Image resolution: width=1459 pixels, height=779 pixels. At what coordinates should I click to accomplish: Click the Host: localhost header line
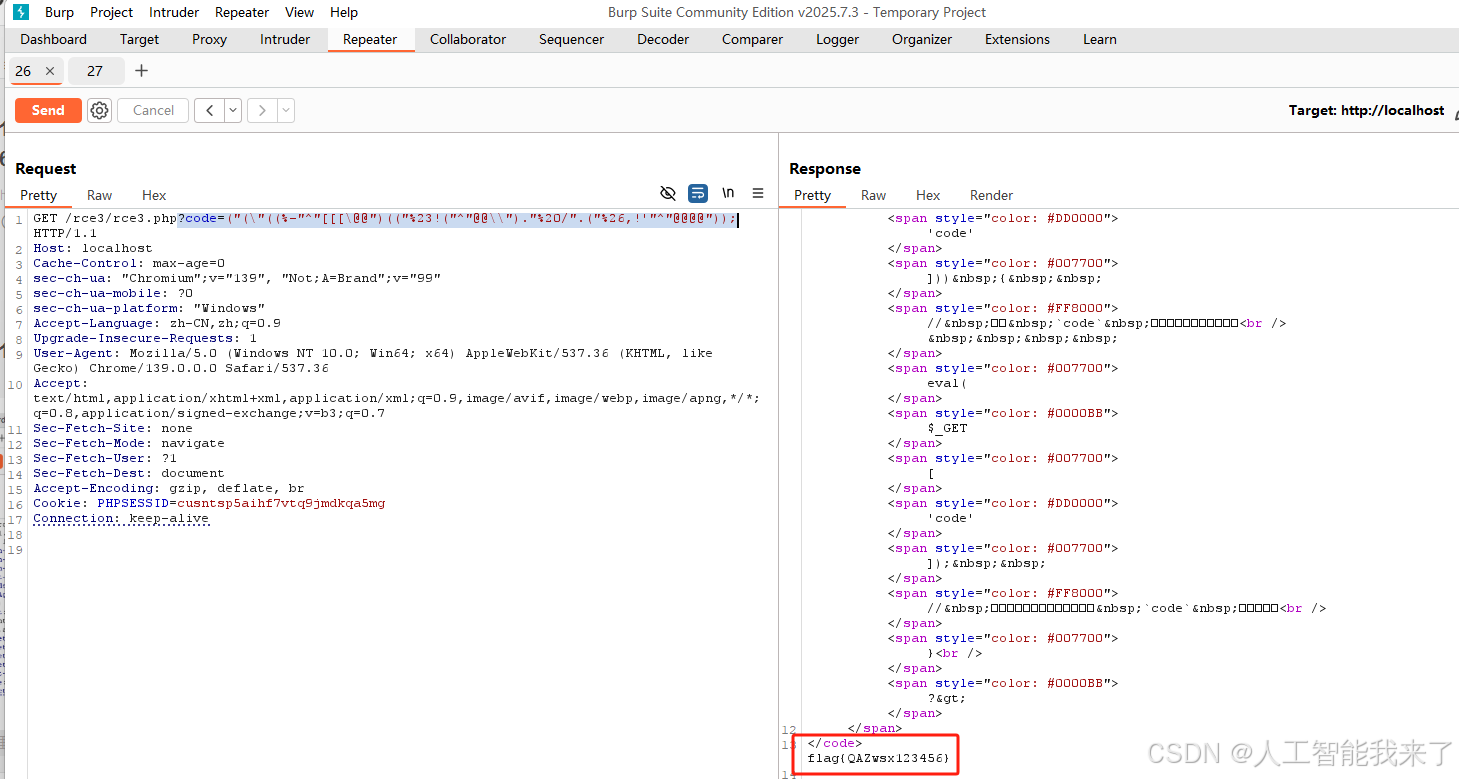[93, 248]
